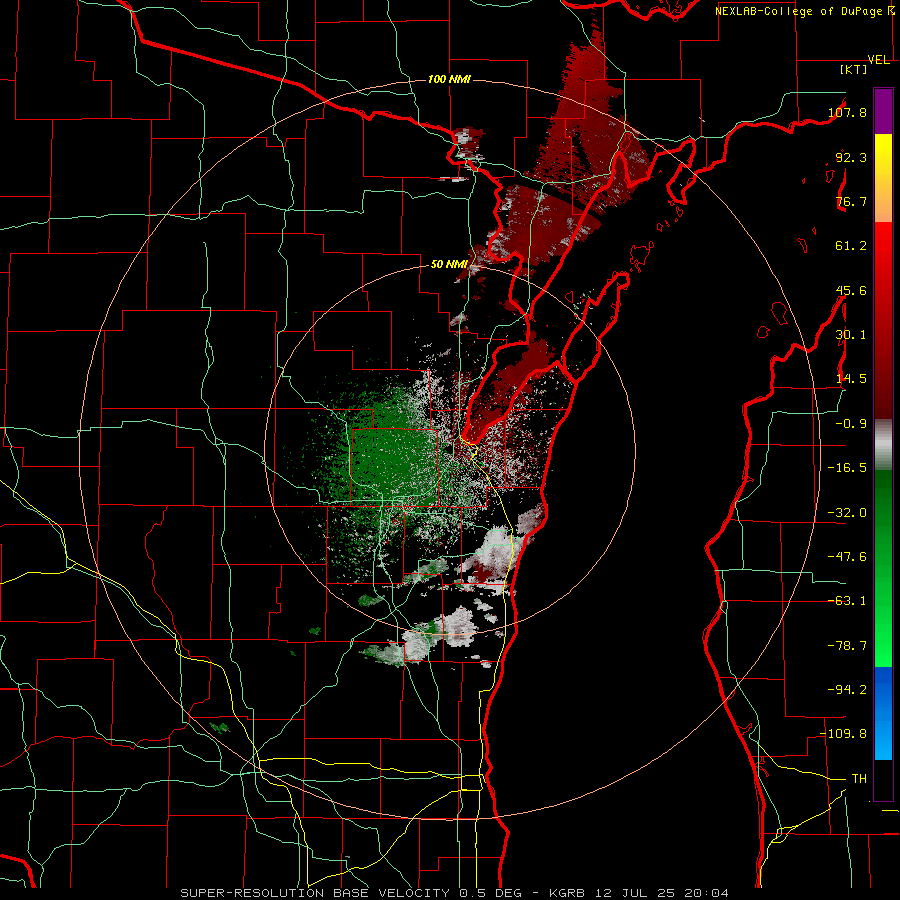900x900 pixels.
Task: Click the 30.1 velocity scale value
Action: pos(851,335)
